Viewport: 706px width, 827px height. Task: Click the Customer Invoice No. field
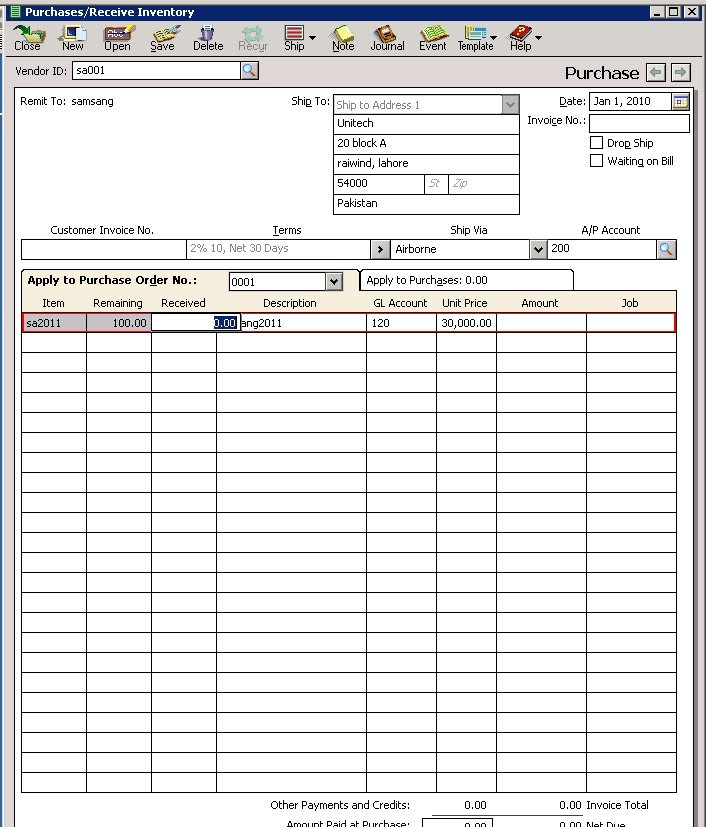[x=104, y=249]
